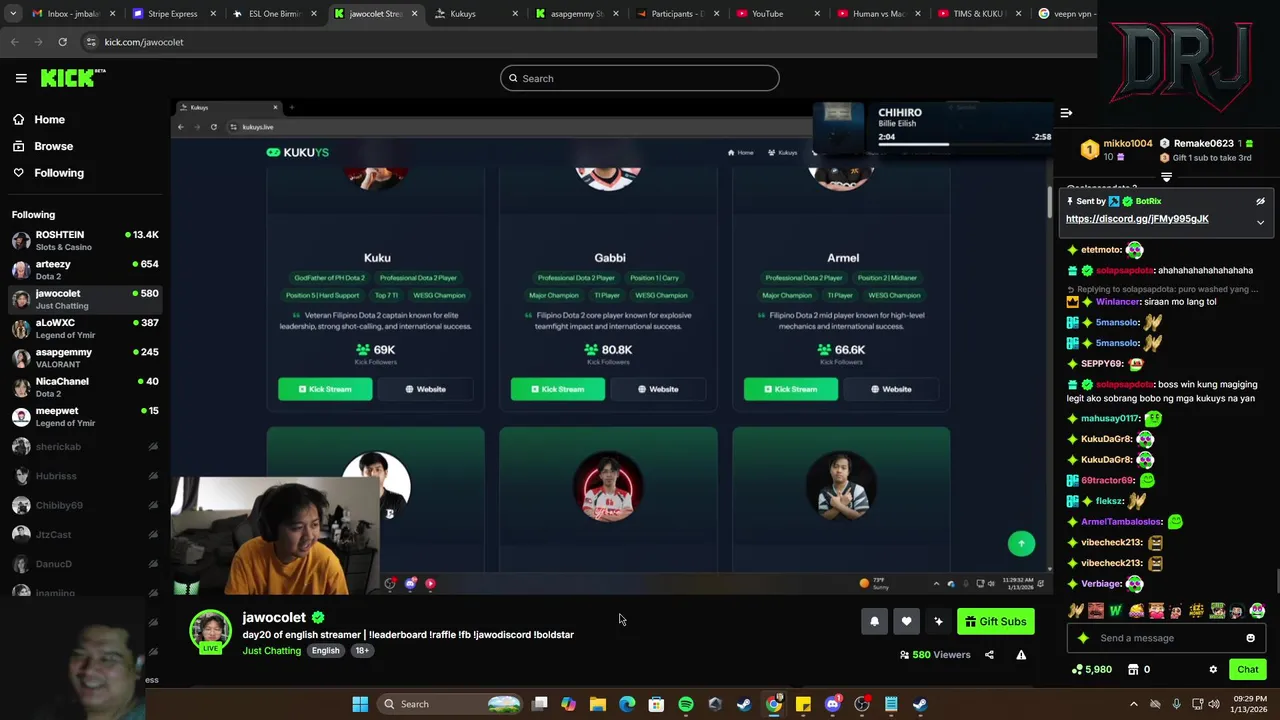Click the Just Chatting category link
This screenshot has height=720, width=1280.
(271, 651)
